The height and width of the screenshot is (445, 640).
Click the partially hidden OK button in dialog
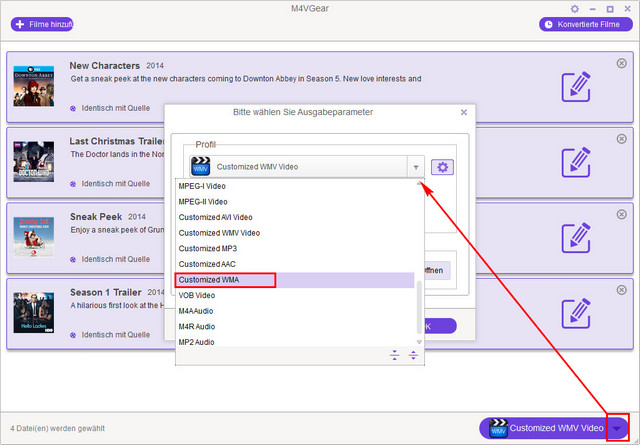pyautogui.click(x=440, y=326)
